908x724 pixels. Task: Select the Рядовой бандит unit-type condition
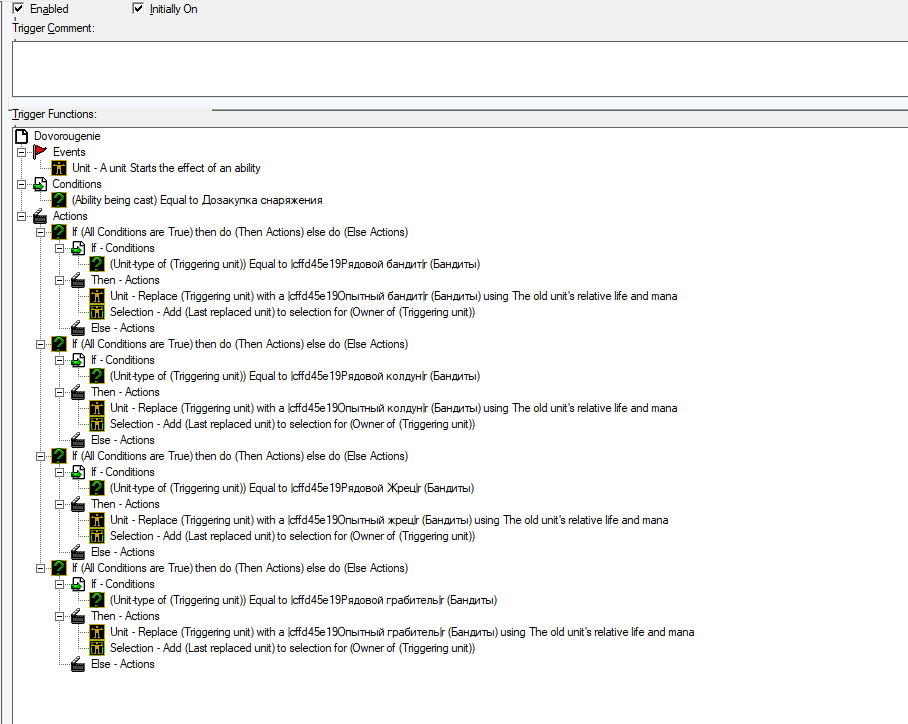click(x=295, y=264)
